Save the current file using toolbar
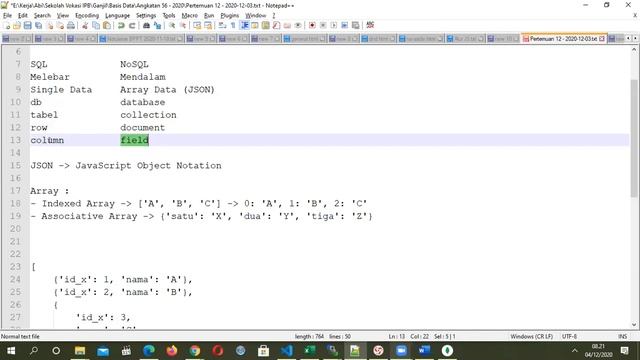Screen dimensions: 640x360 [x=27, y=25]
